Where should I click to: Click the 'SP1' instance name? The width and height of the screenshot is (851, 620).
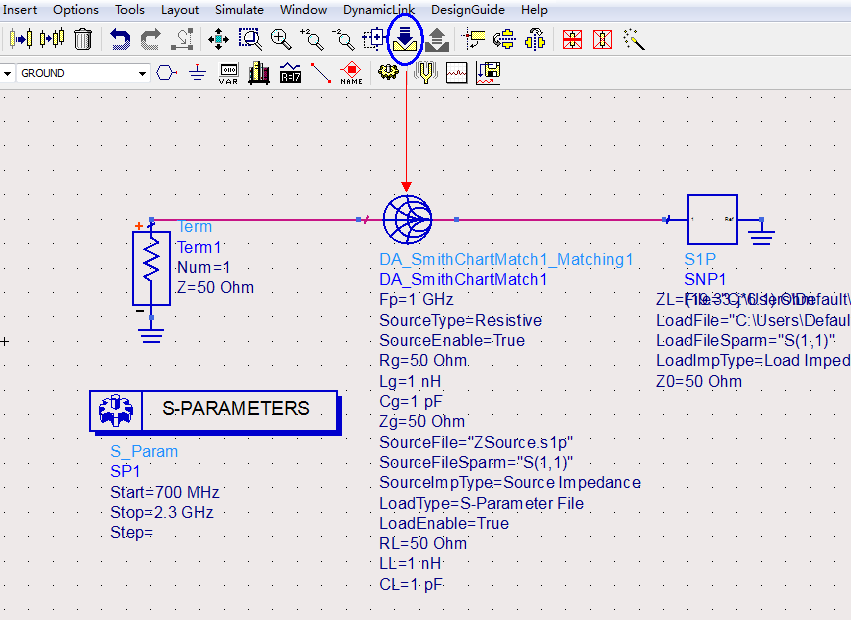pyautogui.click(x=125, y=472)
